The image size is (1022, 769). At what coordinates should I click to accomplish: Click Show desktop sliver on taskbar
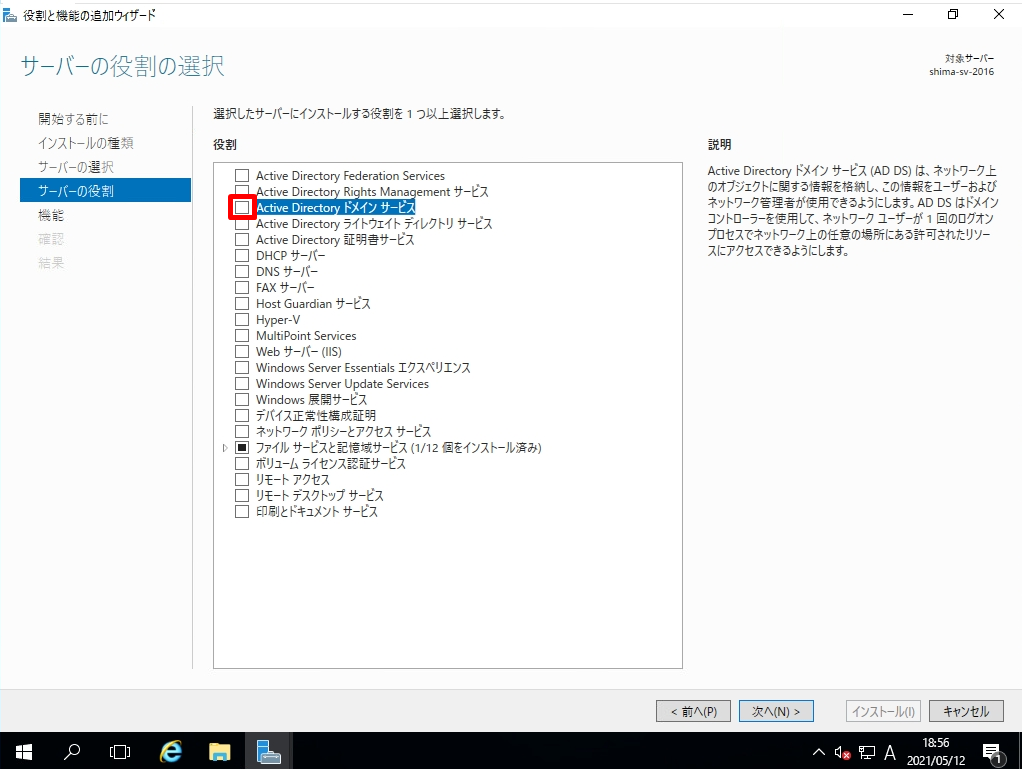coord(1019,752)
